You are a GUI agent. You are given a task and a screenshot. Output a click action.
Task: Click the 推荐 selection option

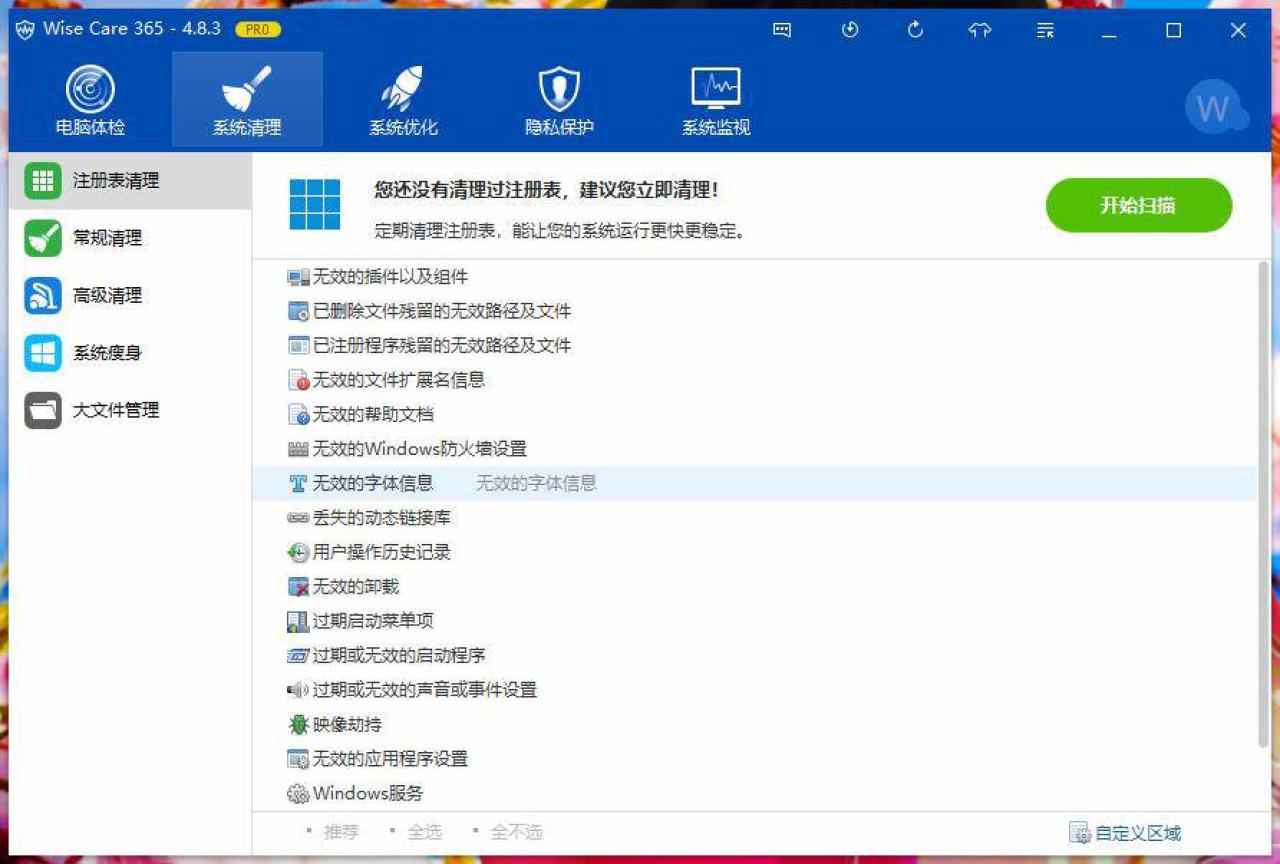coord(341,832)
